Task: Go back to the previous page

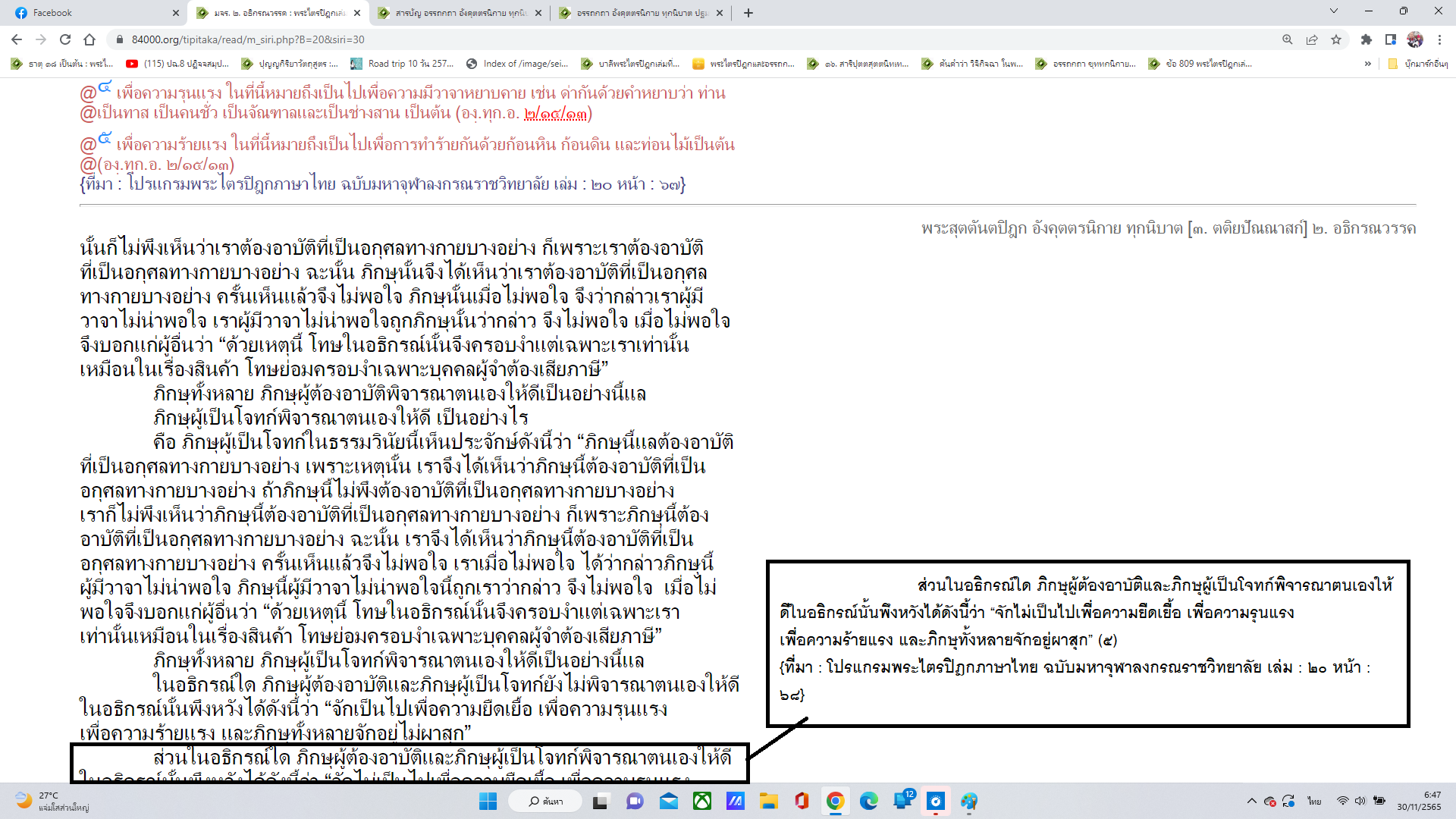Action: 17,39
